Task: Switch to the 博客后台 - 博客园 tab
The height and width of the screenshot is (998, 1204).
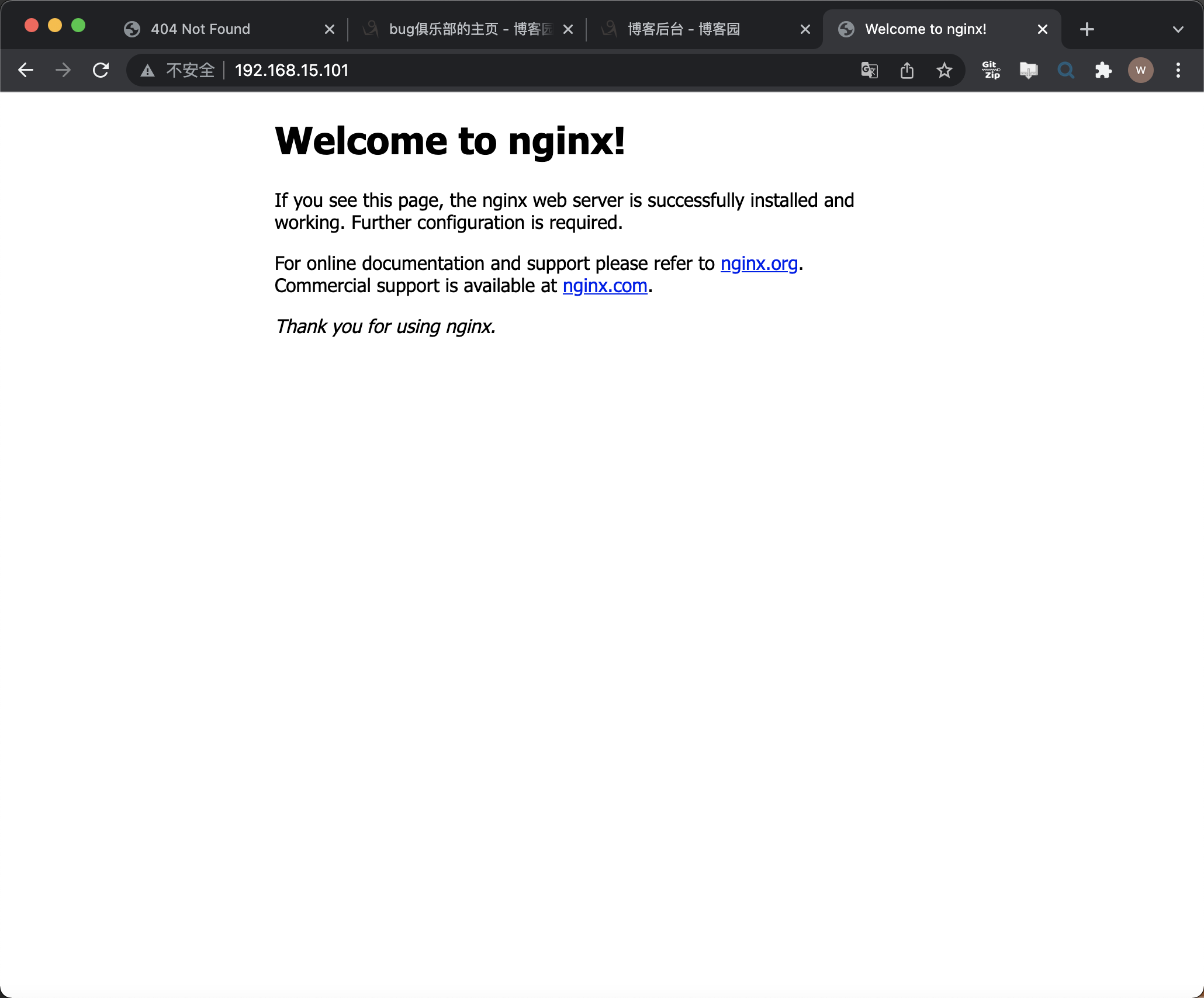Action: pyautogui.click(x=684, y=29)
